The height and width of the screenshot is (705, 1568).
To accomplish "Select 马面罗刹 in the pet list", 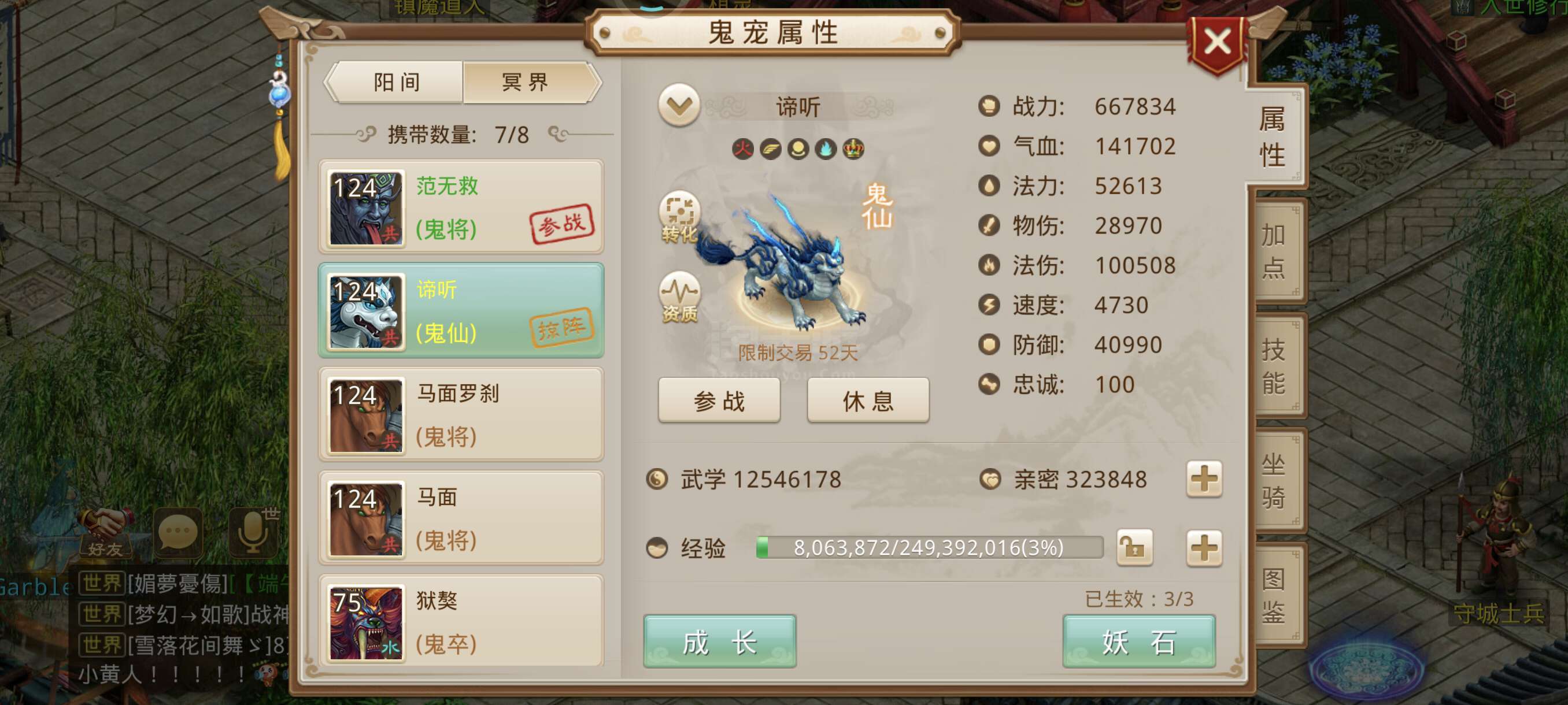I will point(461,414).
